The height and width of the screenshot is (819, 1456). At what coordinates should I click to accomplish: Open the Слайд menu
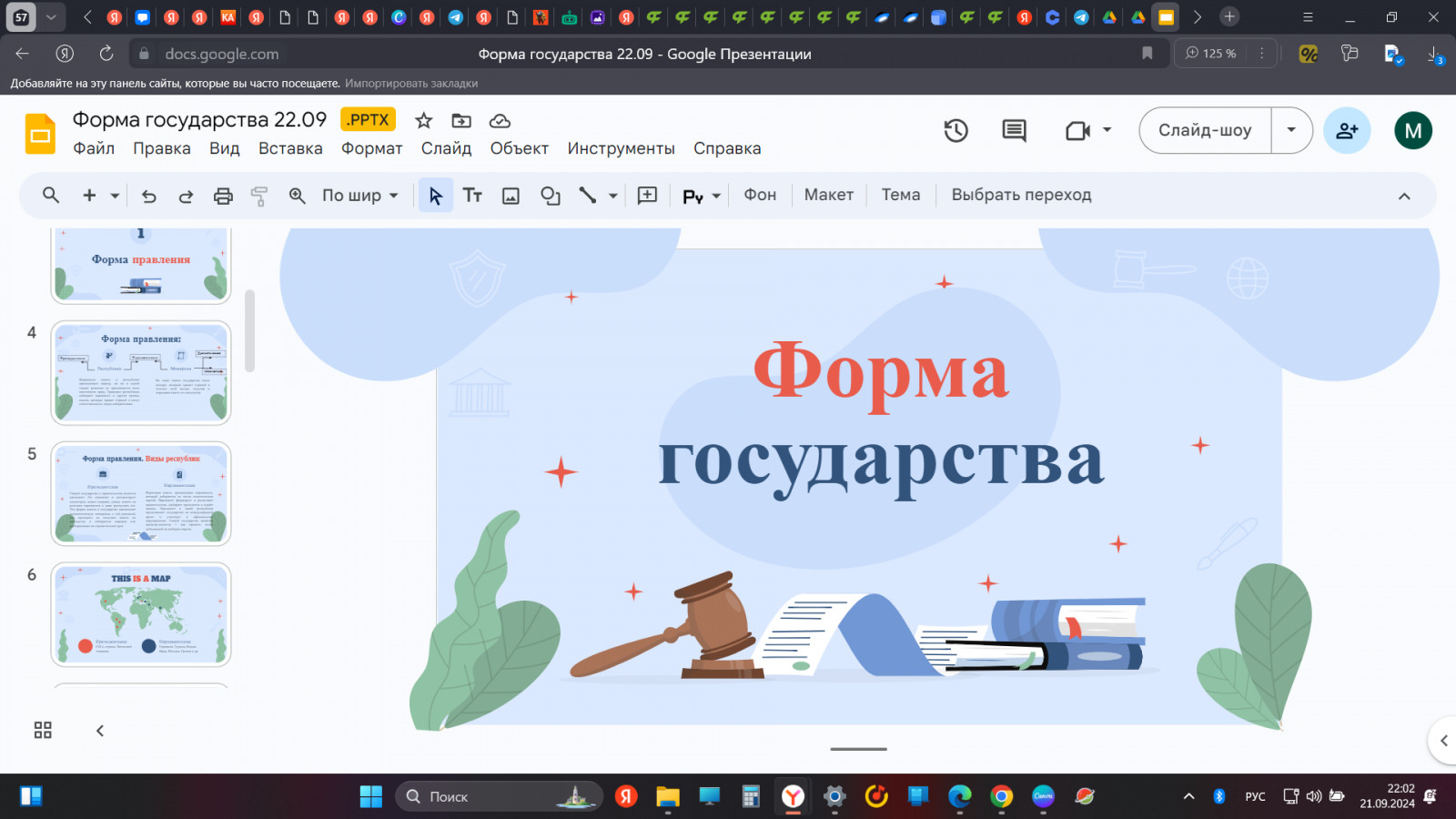(x=446, y=148)
